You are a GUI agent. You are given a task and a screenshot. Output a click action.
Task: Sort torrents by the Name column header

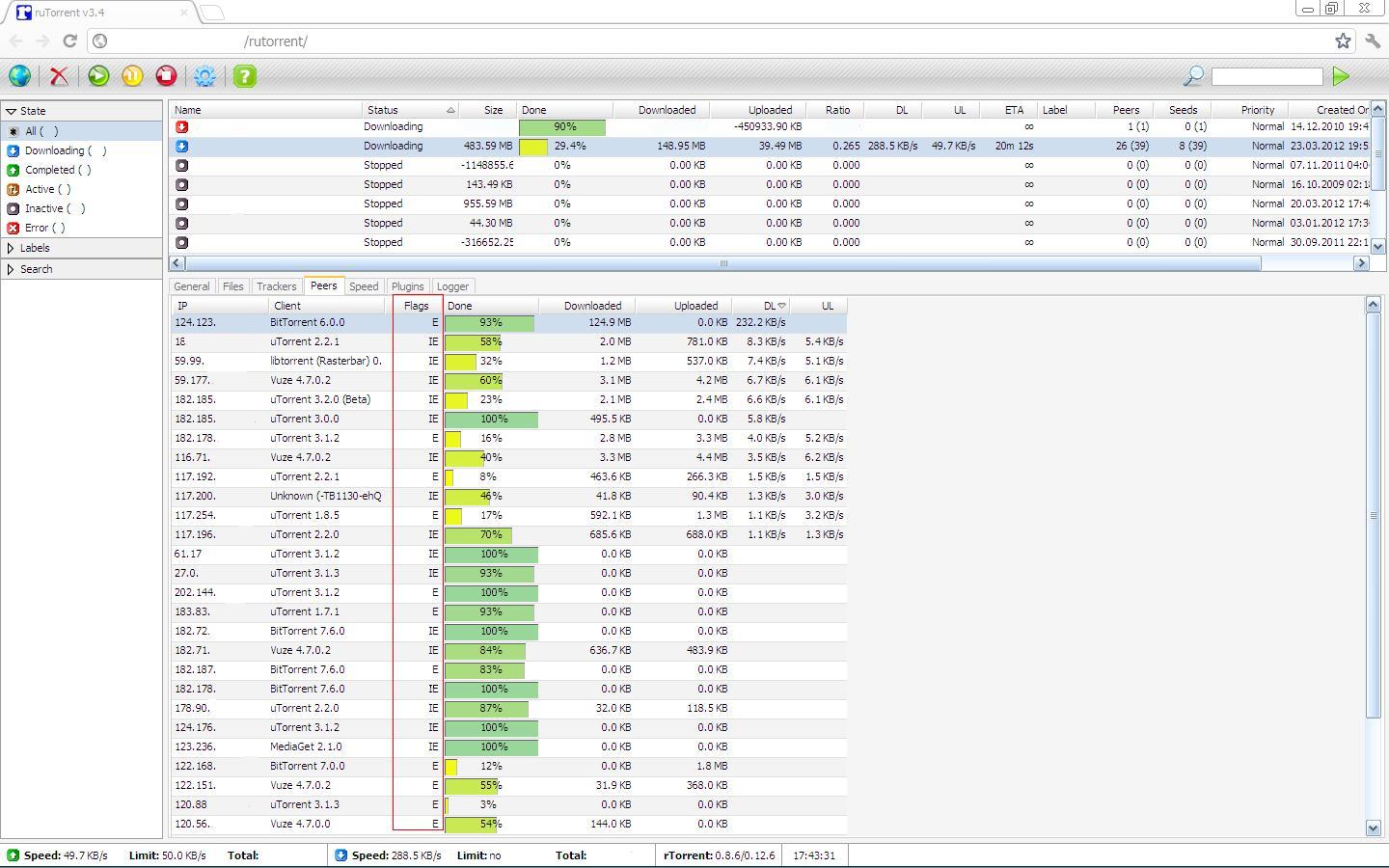[266, 110]
